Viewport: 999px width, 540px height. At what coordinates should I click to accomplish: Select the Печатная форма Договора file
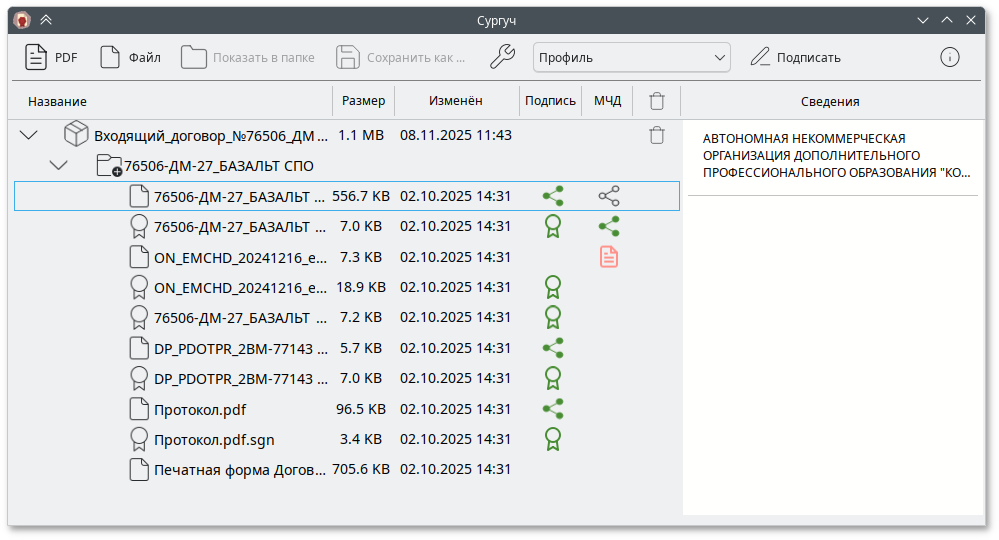click(239, 469)
